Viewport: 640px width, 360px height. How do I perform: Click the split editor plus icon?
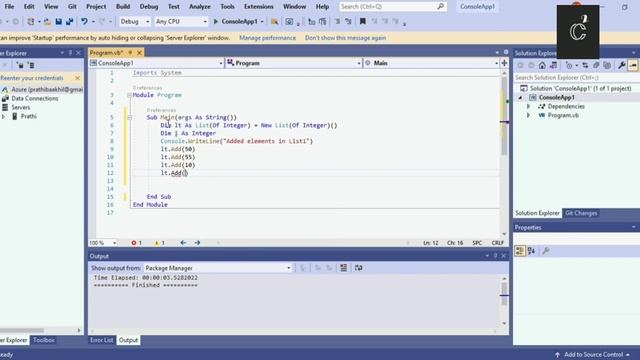[x=504, y=63]
